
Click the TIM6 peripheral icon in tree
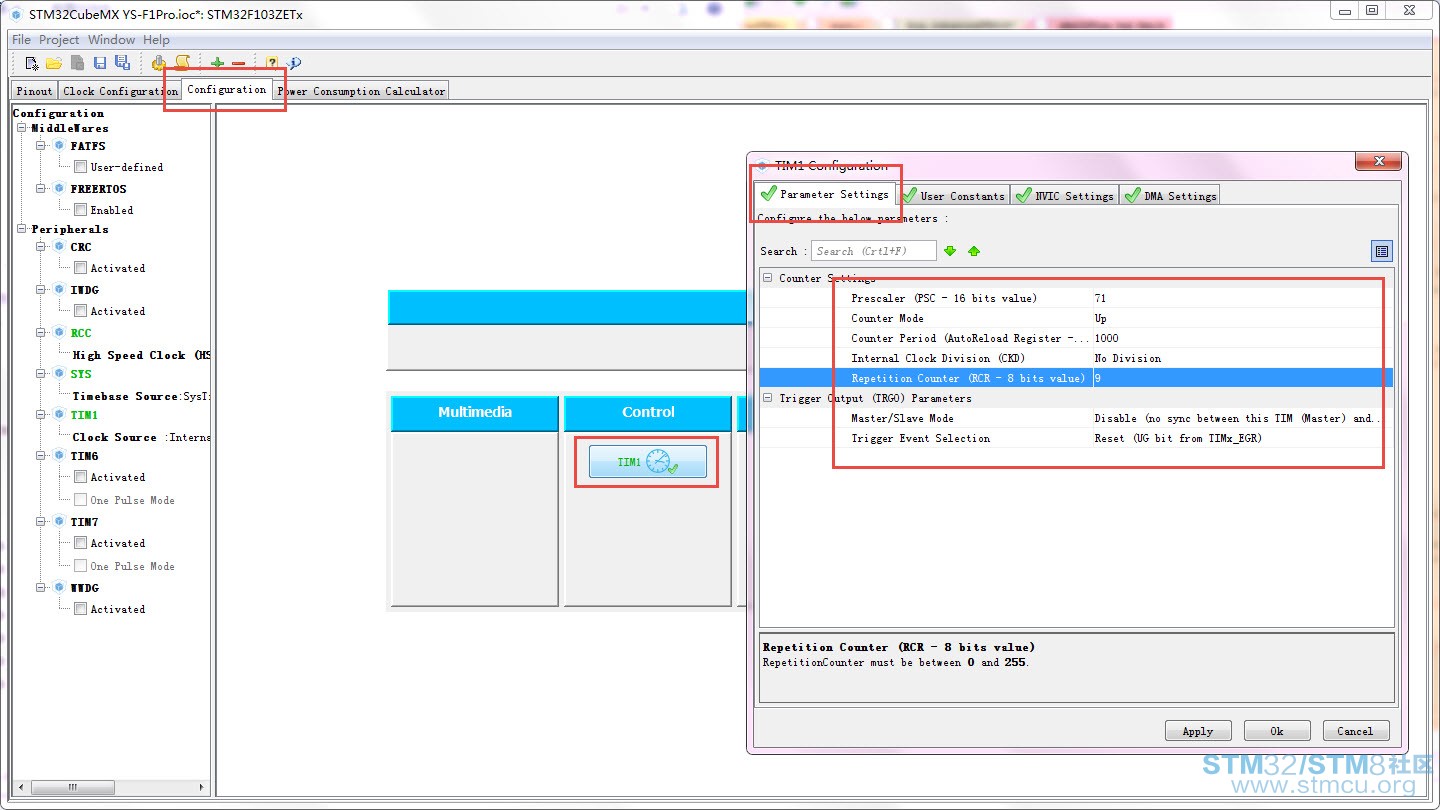(59, 456)
